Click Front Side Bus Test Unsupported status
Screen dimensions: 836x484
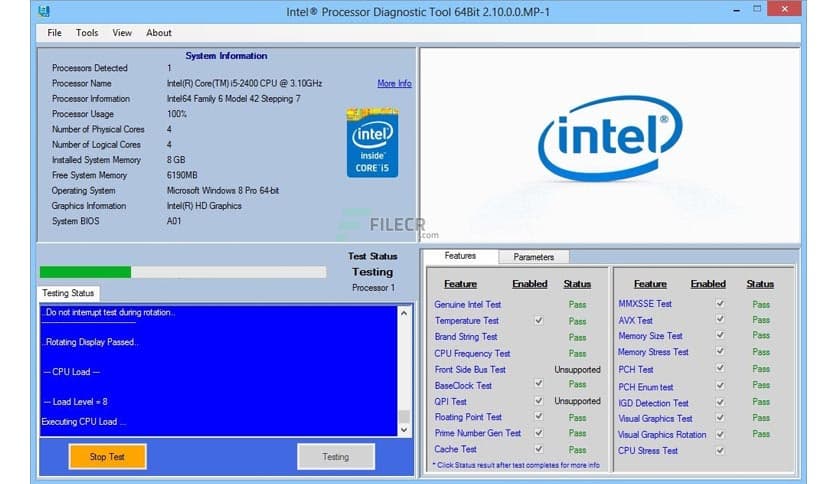point(577,369)
